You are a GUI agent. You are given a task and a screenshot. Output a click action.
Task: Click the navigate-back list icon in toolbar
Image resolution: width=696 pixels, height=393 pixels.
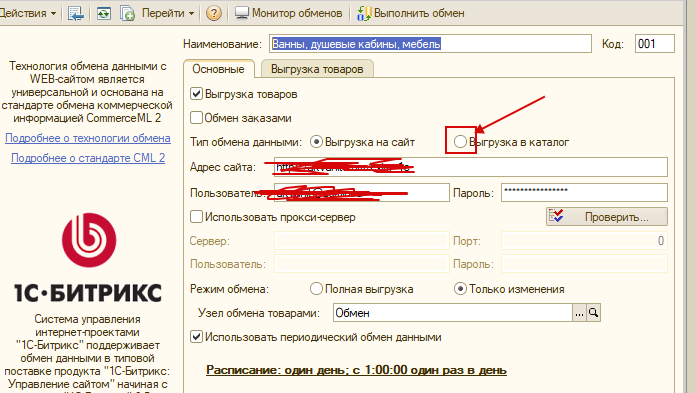click(x=75, y=13)
